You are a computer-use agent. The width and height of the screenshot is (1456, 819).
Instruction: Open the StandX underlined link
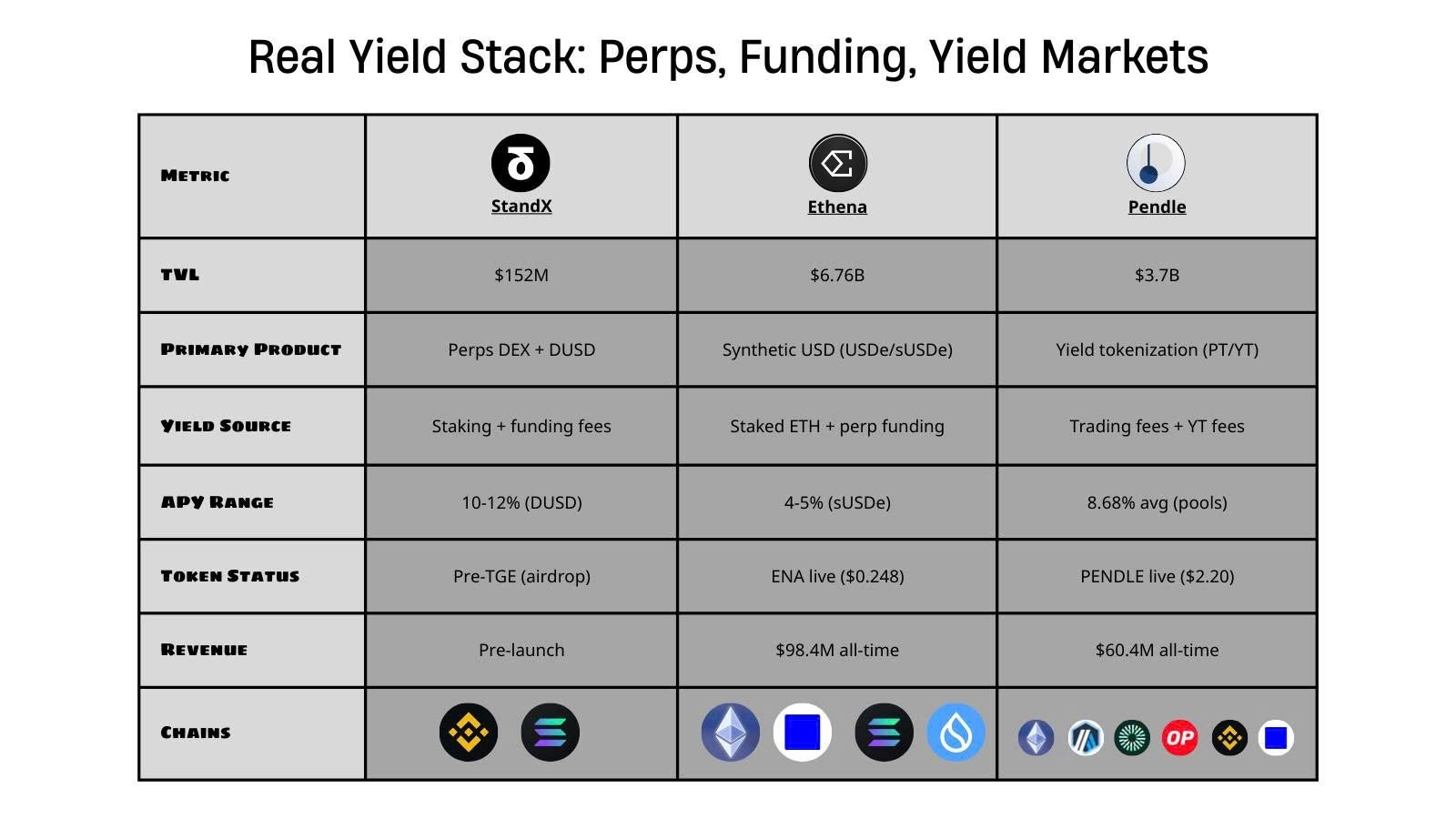pos(521,207)
